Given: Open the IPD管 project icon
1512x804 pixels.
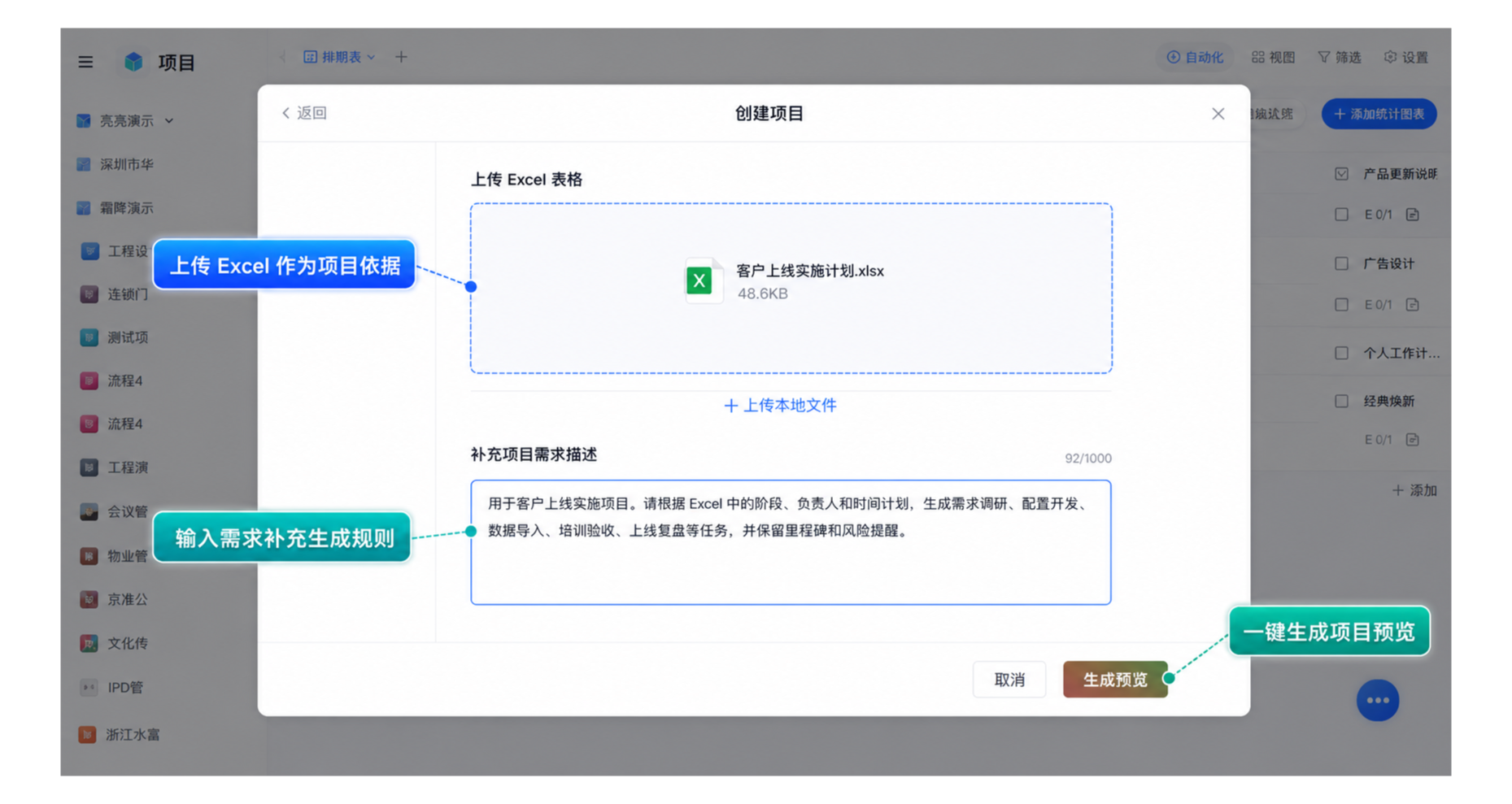Looking at the screenshot, I should coord(89,687).
